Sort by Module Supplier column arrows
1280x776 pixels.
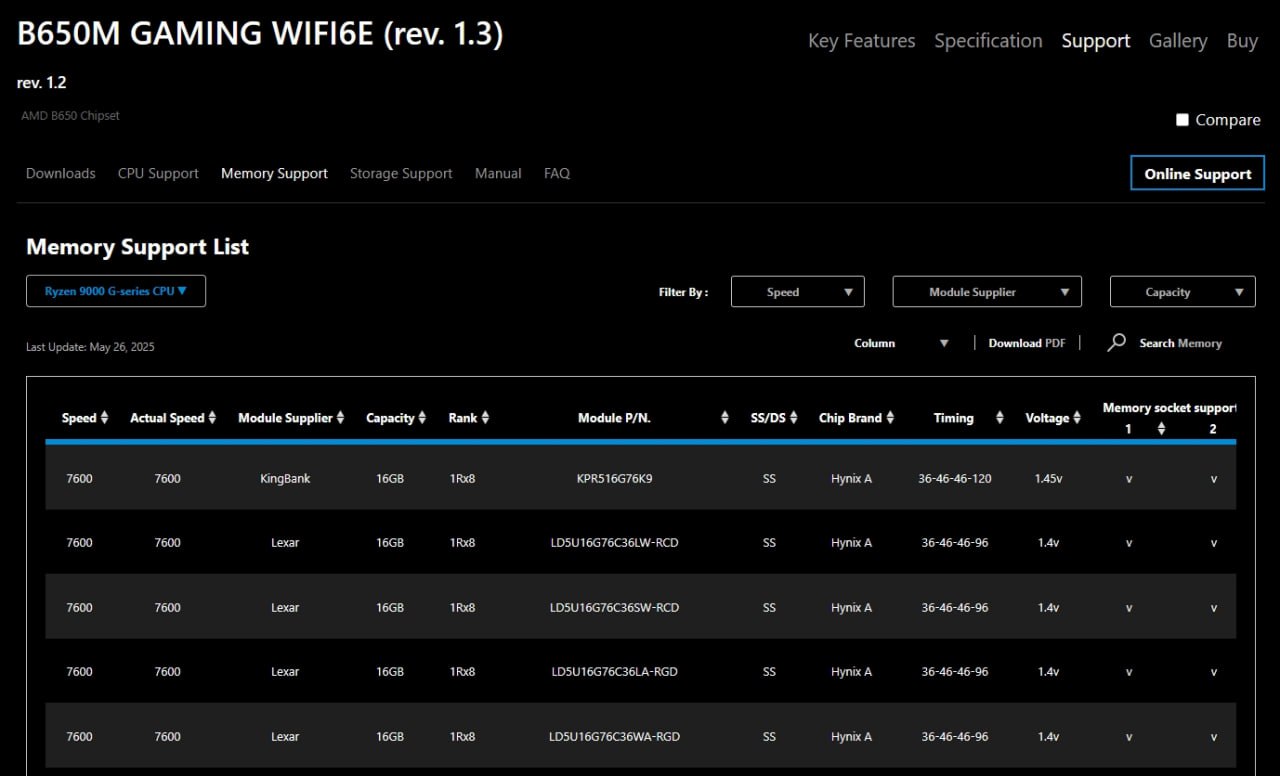point(340,418)
